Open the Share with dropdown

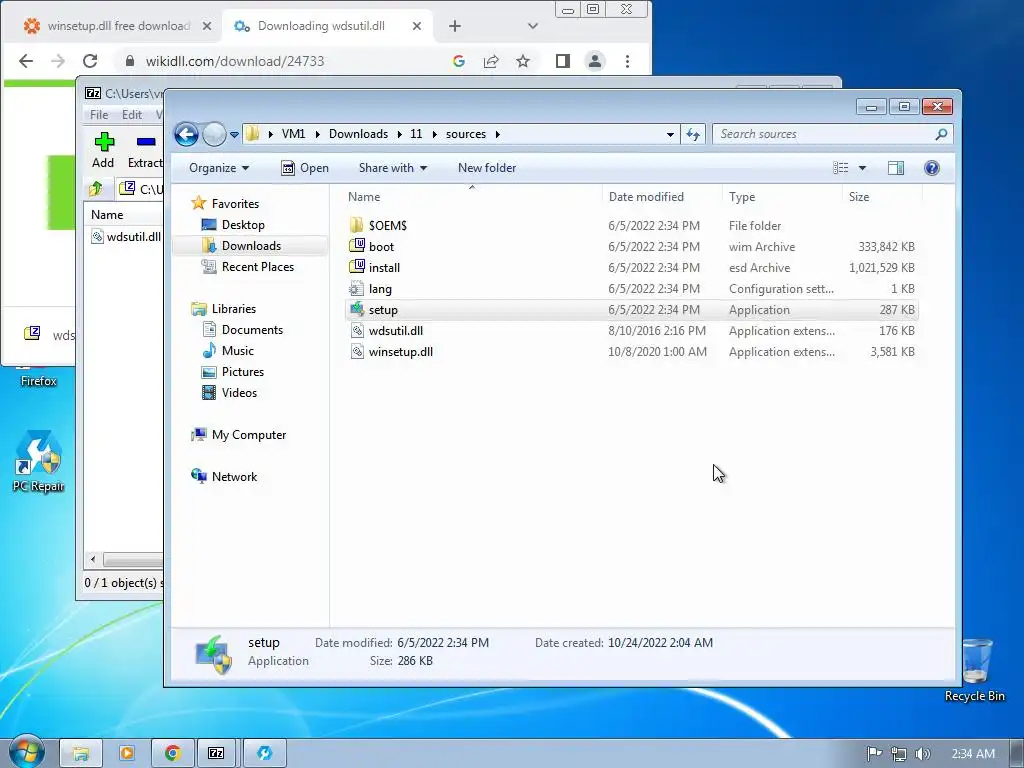[392, 168]
